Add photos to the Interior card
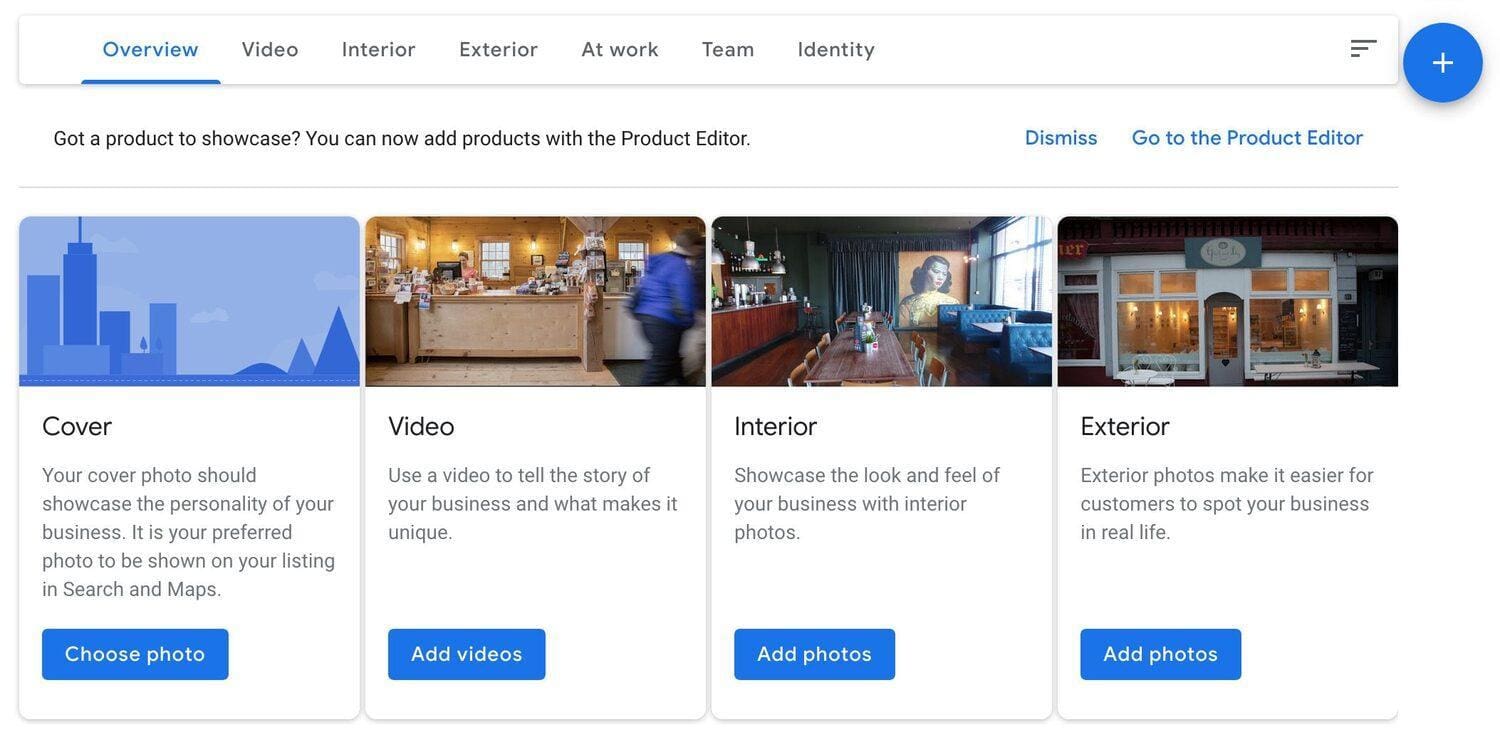This screenshot has width=1500, height=742. coord(814,654)
